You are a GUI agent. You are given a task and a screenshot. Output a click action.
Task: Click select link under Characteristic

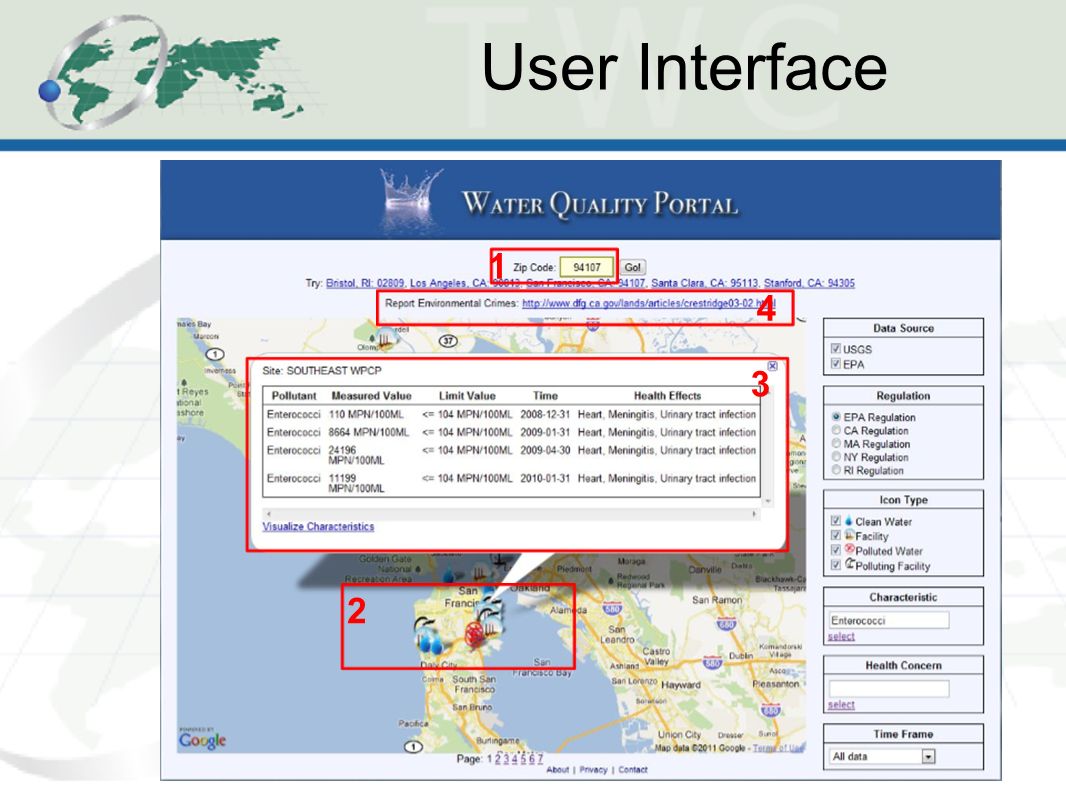[x=841, y=636]
